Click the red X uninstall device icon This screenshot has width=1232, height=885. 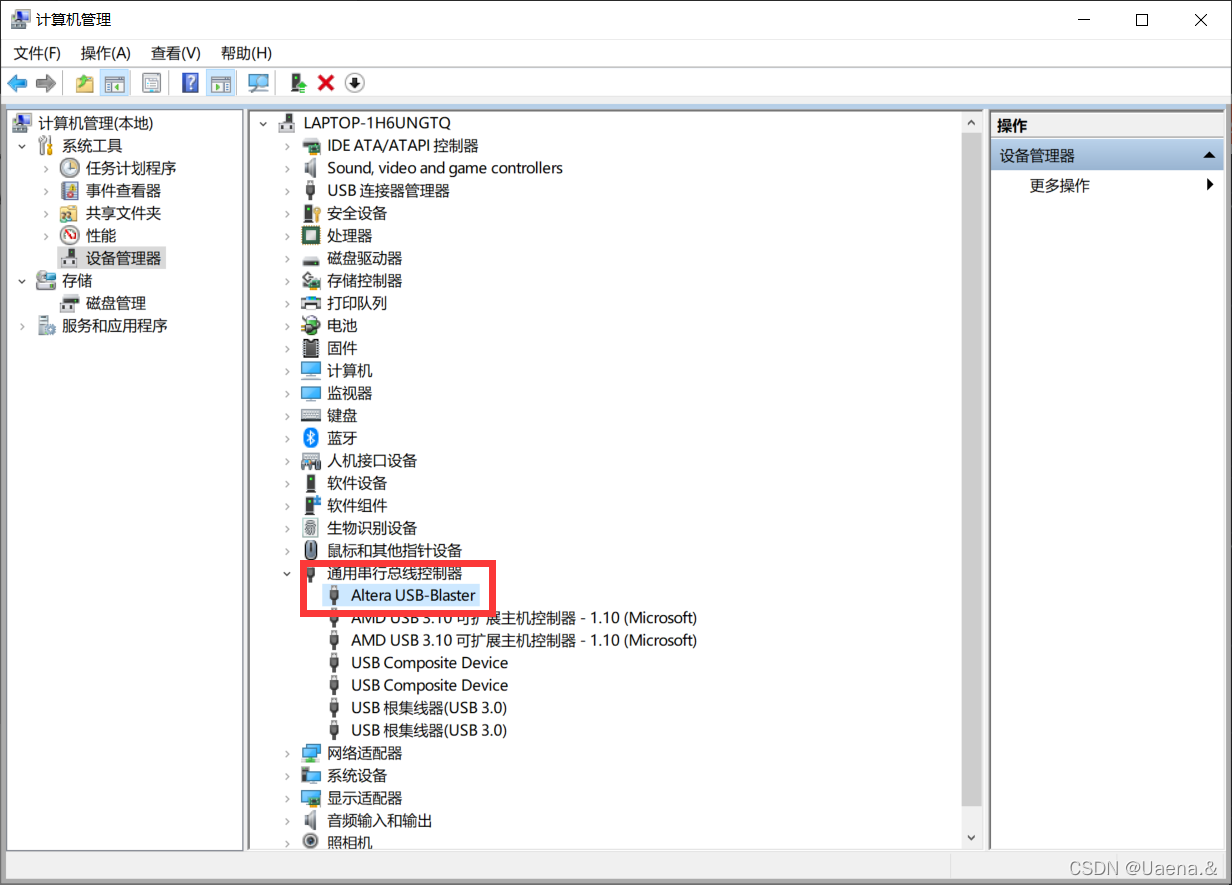pos(326,83)
